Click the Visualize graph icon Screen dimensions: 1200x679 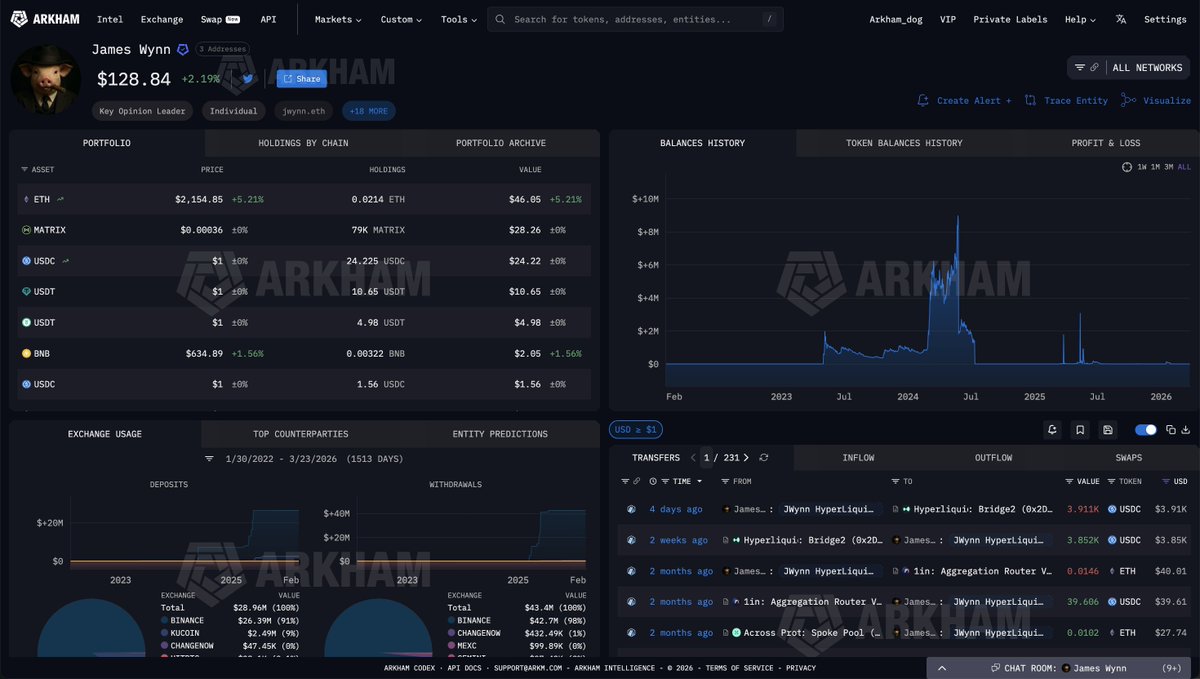click(1128, 100)
